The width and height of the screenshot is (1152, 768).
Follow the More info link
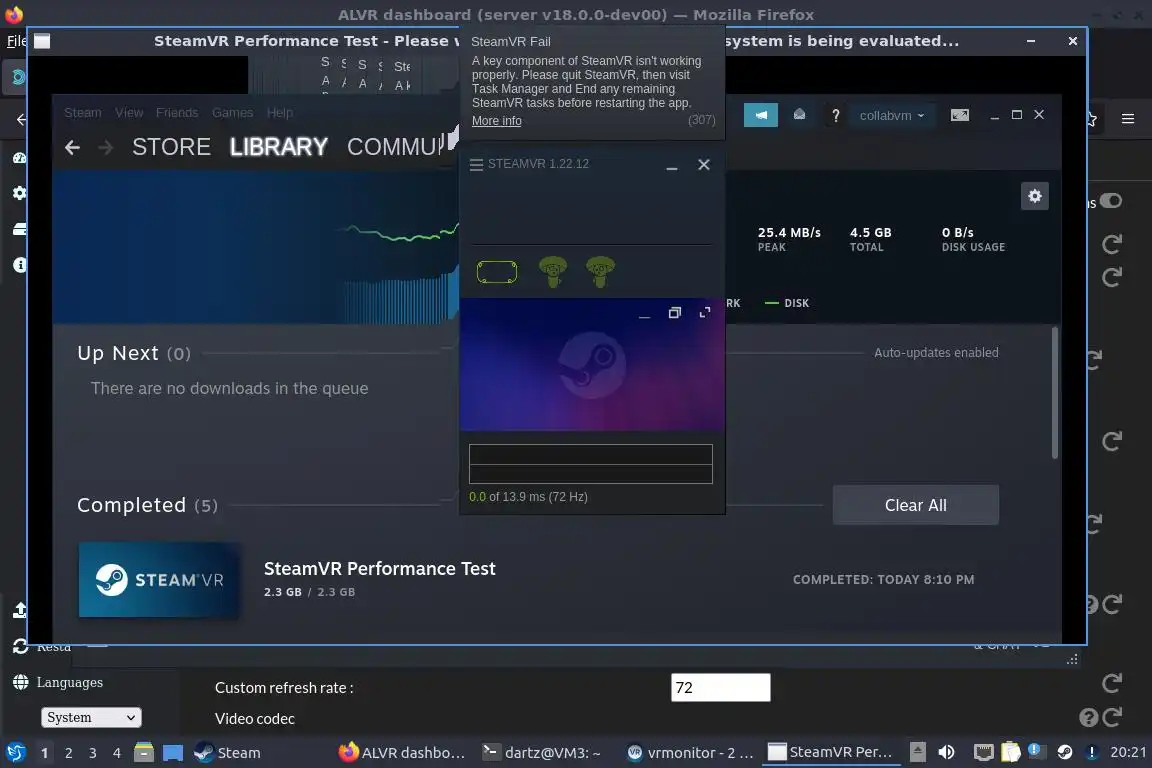tap(497, 121)
